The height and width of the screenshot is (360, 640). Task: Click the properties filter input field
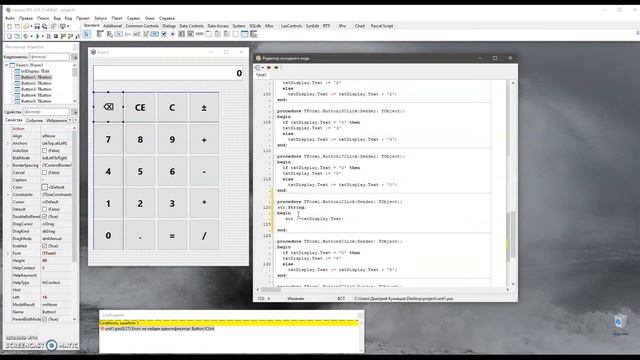click(x=46, y=112)
